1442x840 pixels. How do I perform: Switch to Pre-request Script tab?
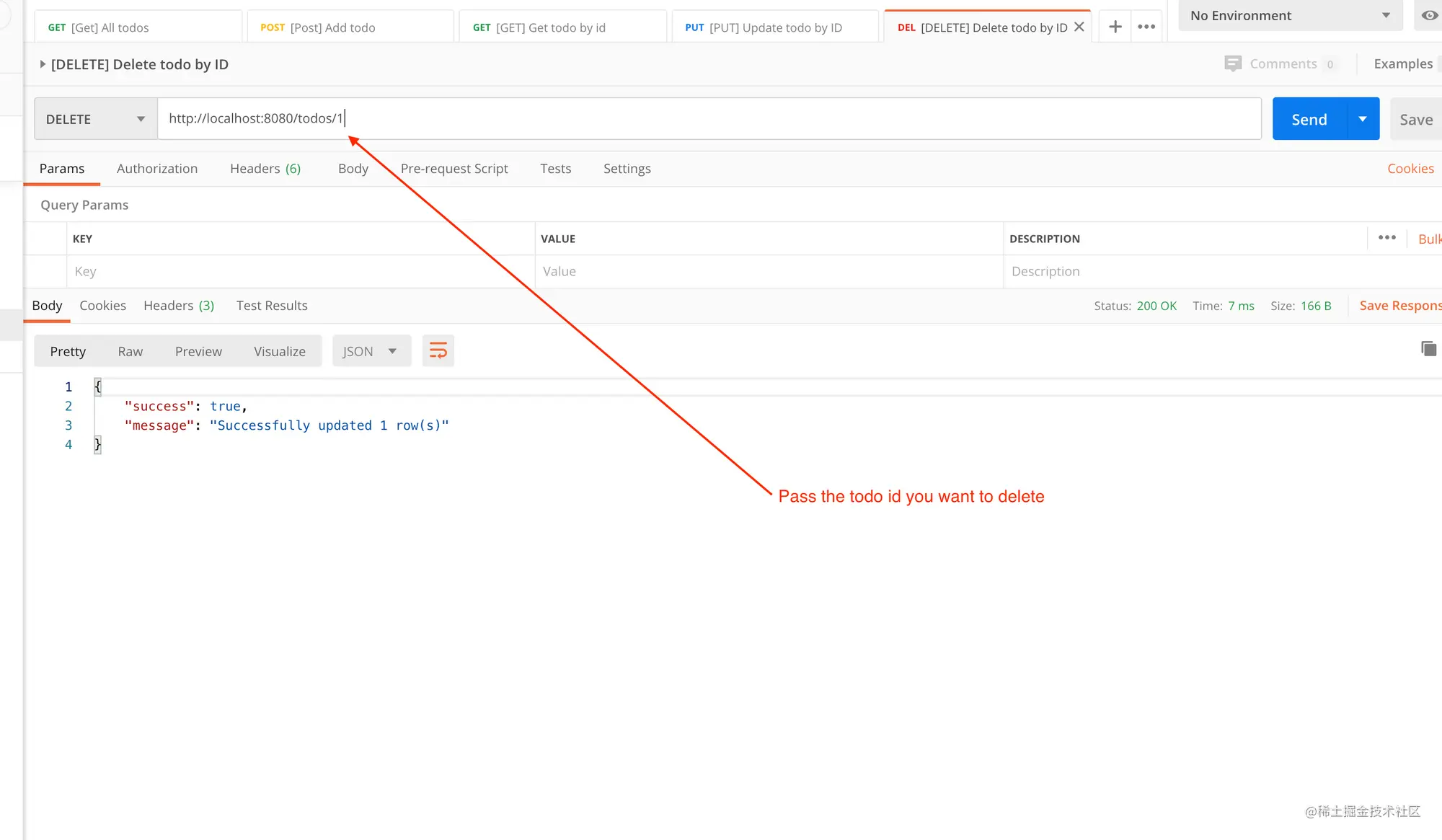[454, 169]
